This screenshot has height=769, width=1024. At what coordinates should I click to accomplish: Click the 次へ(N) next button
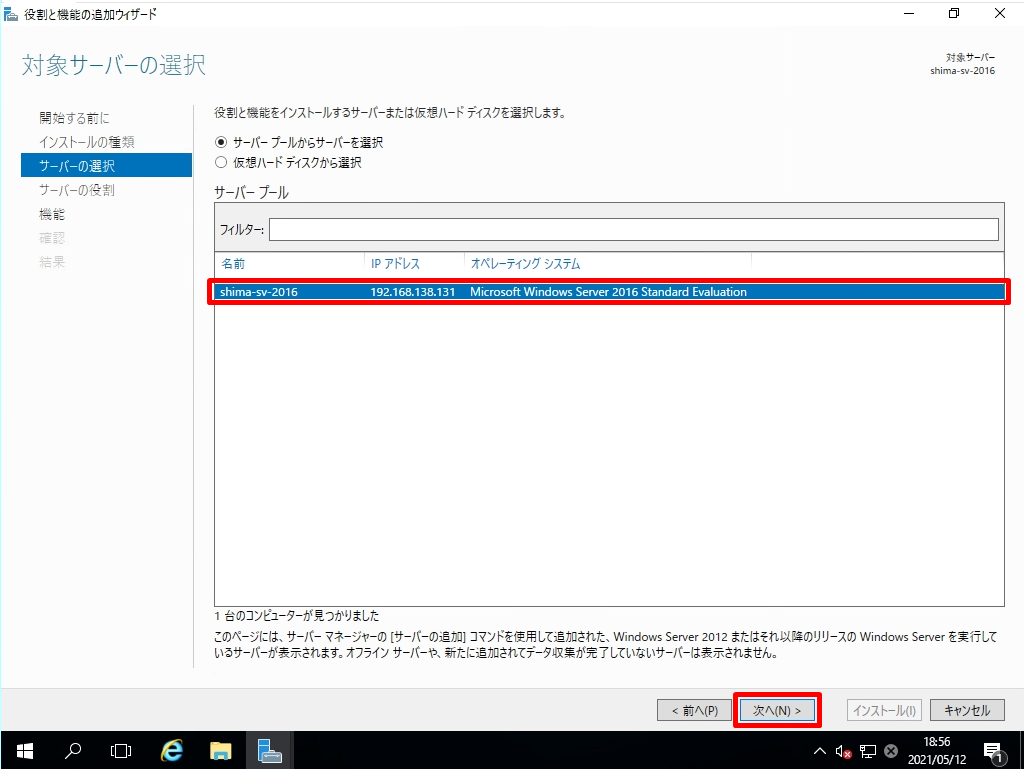777,710
